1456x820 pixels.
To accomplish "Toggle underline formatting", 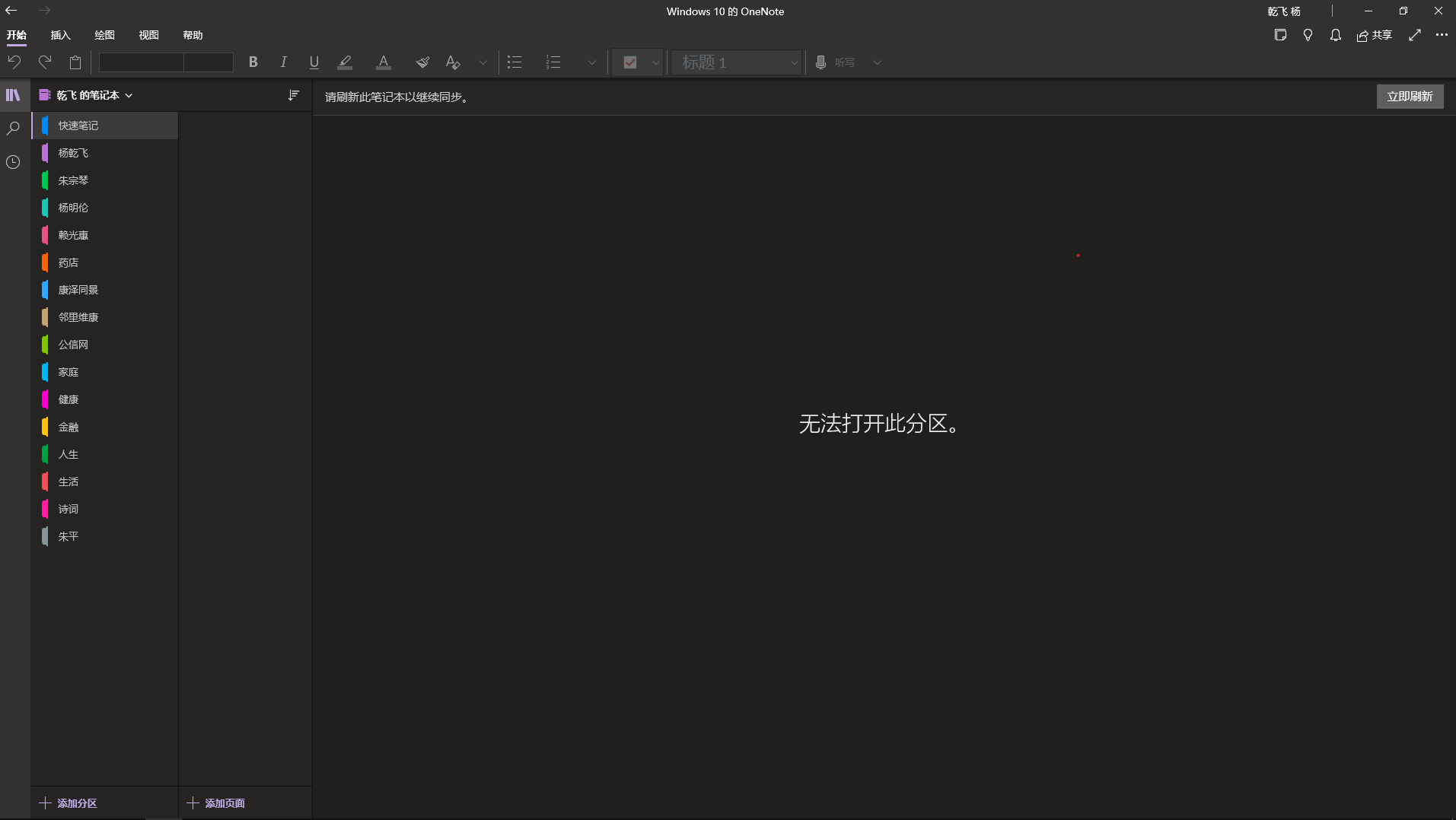I will [314, 62].
